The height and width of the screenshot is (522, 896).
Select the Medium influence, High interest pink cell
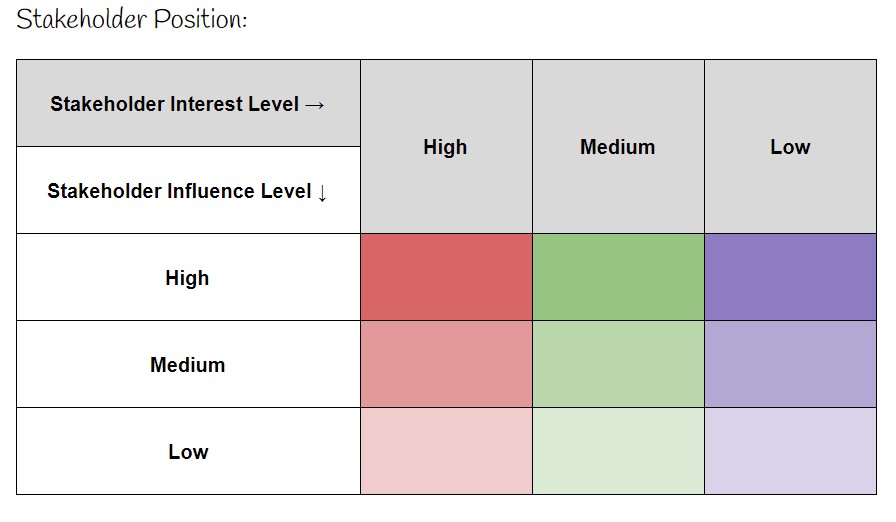click(446, 364)
